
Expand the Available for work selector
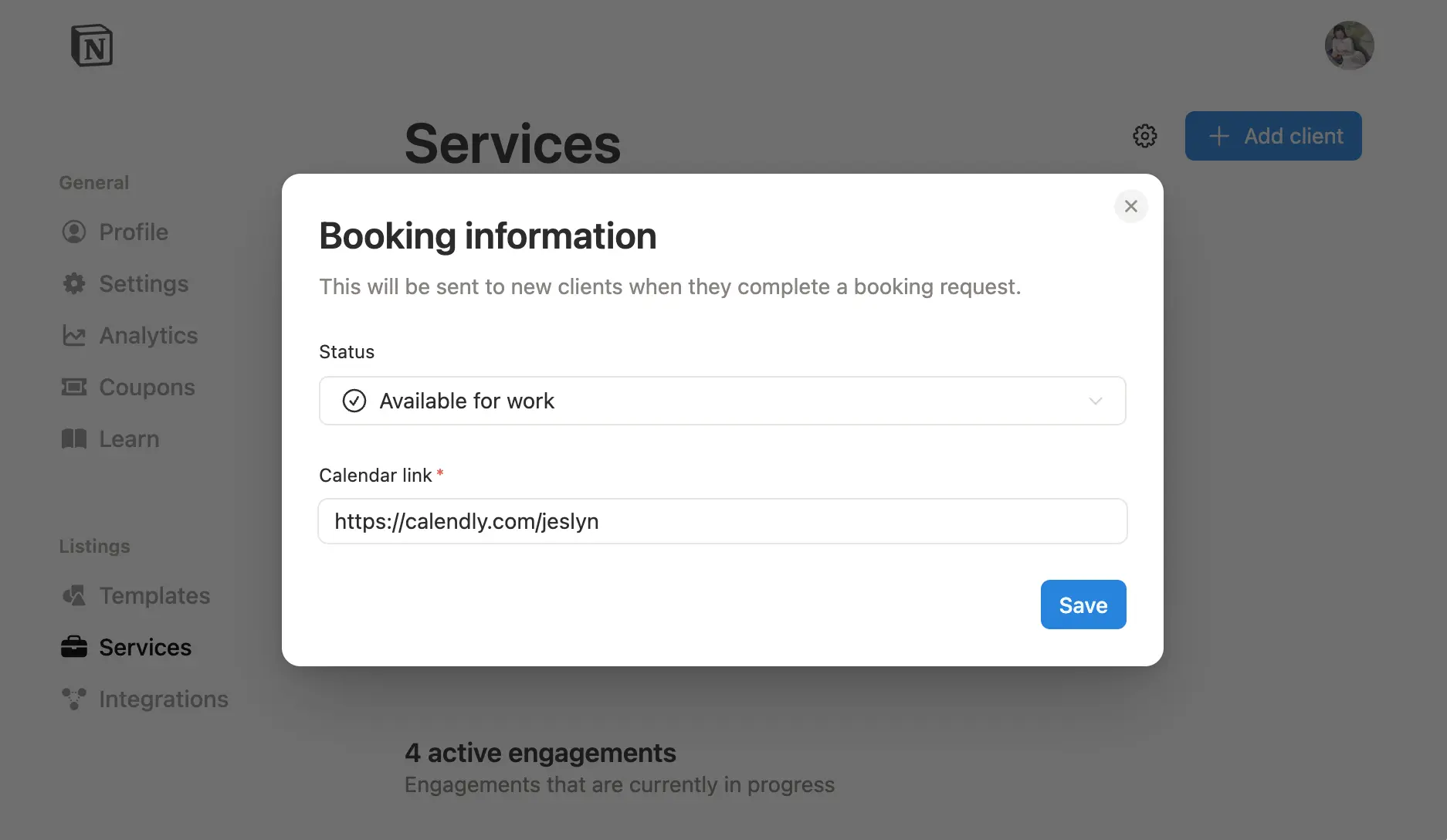722,401
